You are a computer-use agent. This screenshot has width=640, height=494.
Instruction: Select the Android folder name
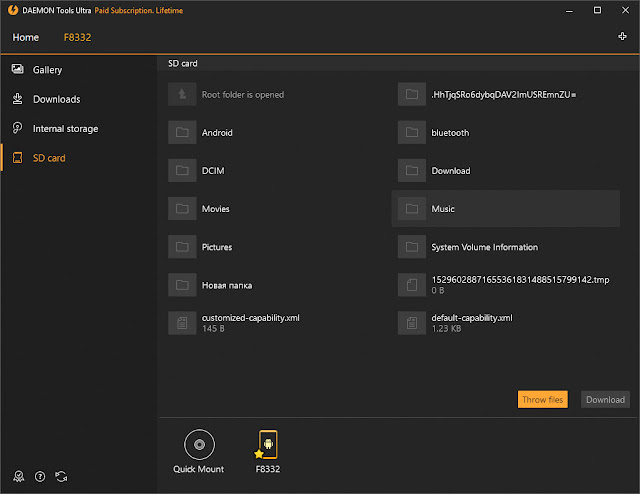pos(217,133)
